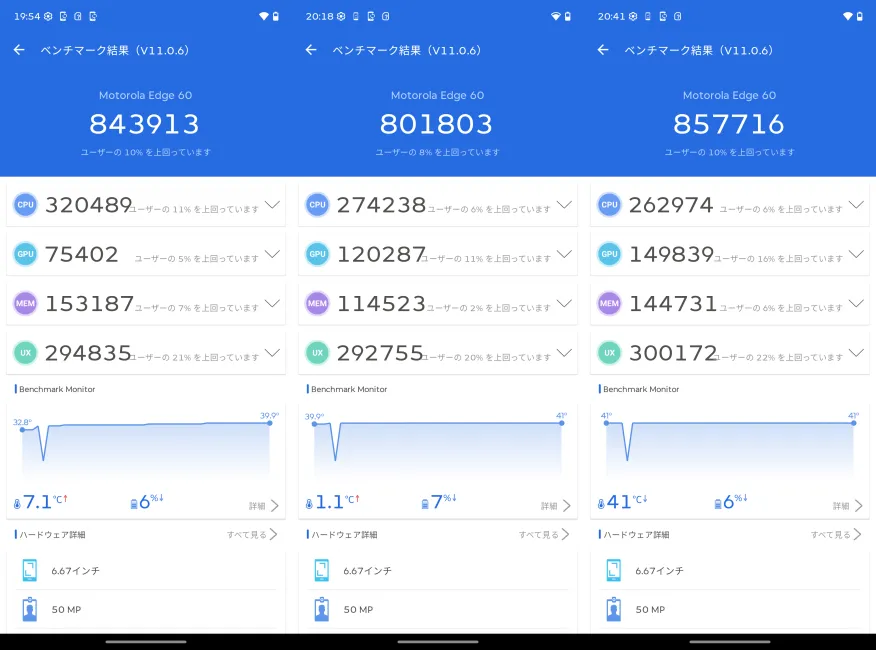
Task: Tap 7% battery drop reading
Action: coord(439,501)
